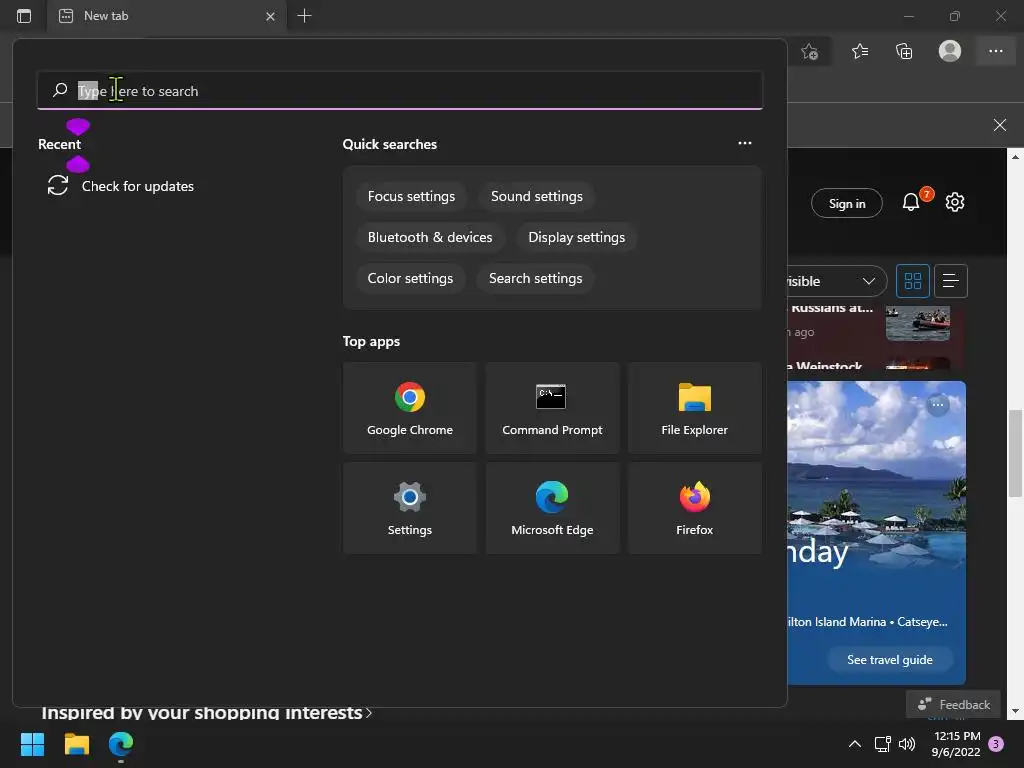Open Bluetooth & devices quick search
1024x768 pixels.
click(x=430, y=238)
